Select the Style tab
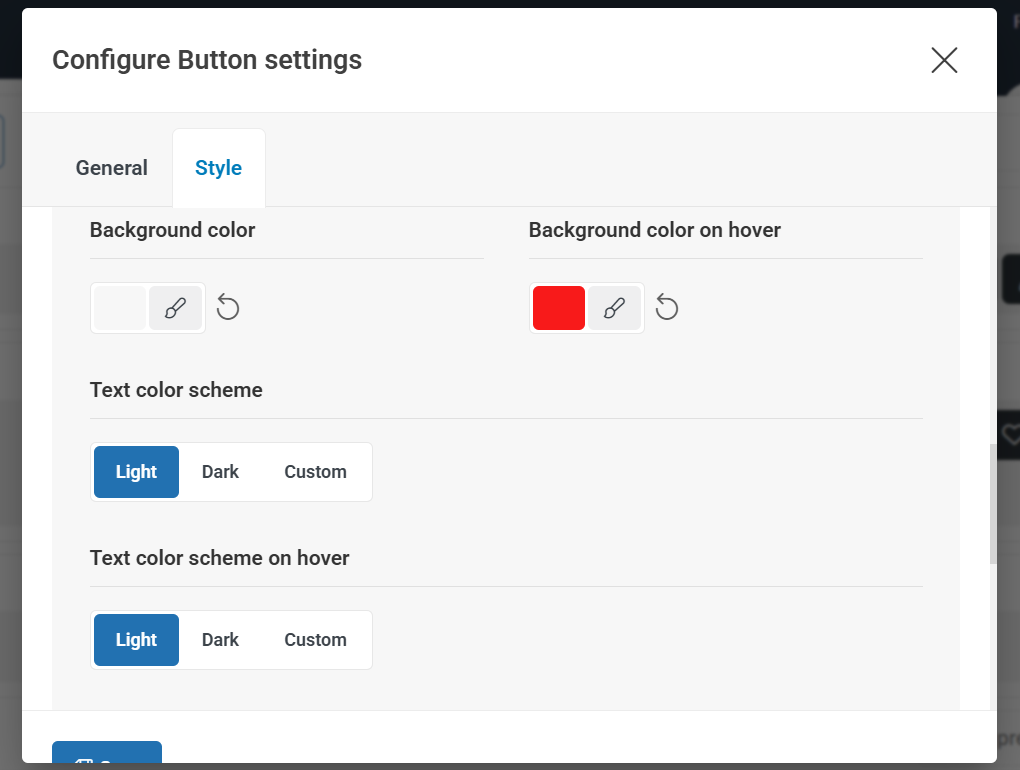This screenshot has width=1020, height=770. 218,168
